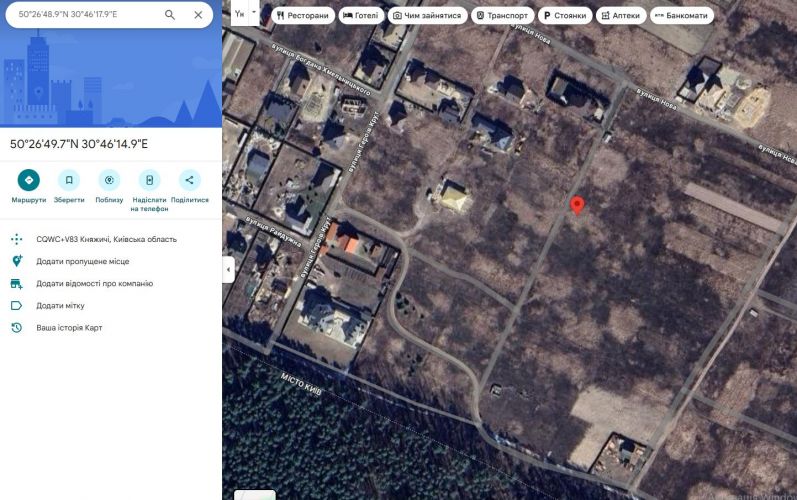Filter map by Готелі

click(361, 16)
